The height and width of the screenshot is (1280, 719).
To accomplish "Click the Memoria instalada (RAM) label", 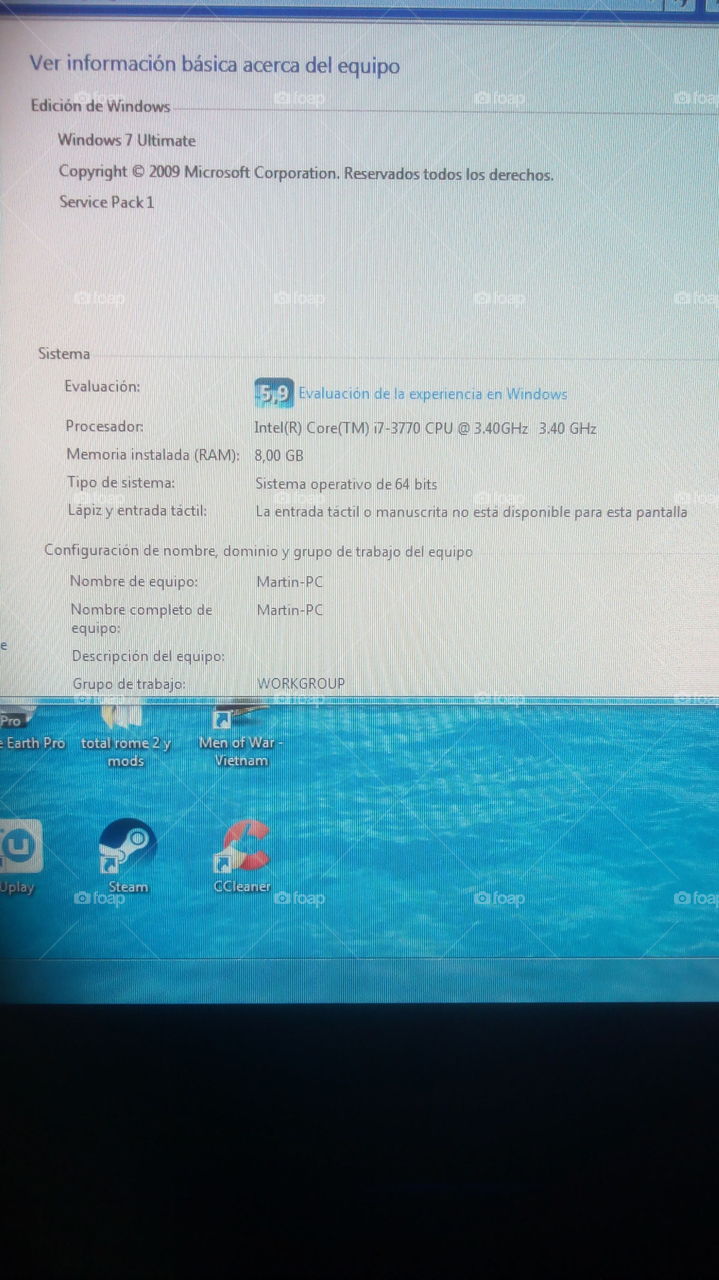I will [x=153, y=455].
